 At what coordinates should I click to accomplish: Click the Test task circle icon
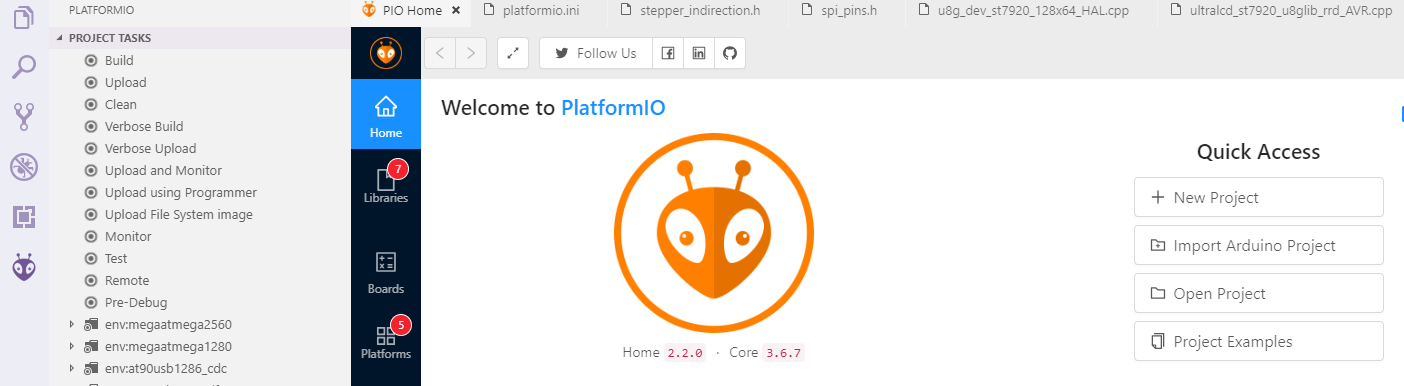[91, 259]
